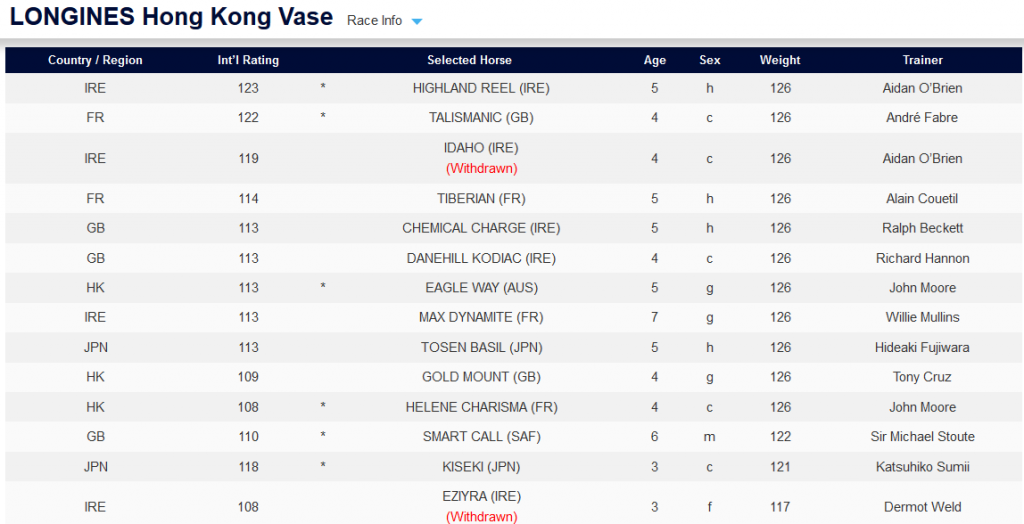Click the Int'l Rating column header

click(248, 60)
